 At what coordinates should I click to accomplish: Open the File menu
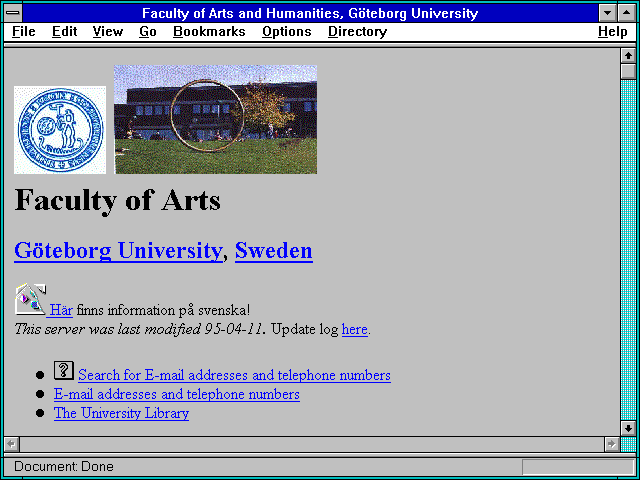click(x=24, y=32)
